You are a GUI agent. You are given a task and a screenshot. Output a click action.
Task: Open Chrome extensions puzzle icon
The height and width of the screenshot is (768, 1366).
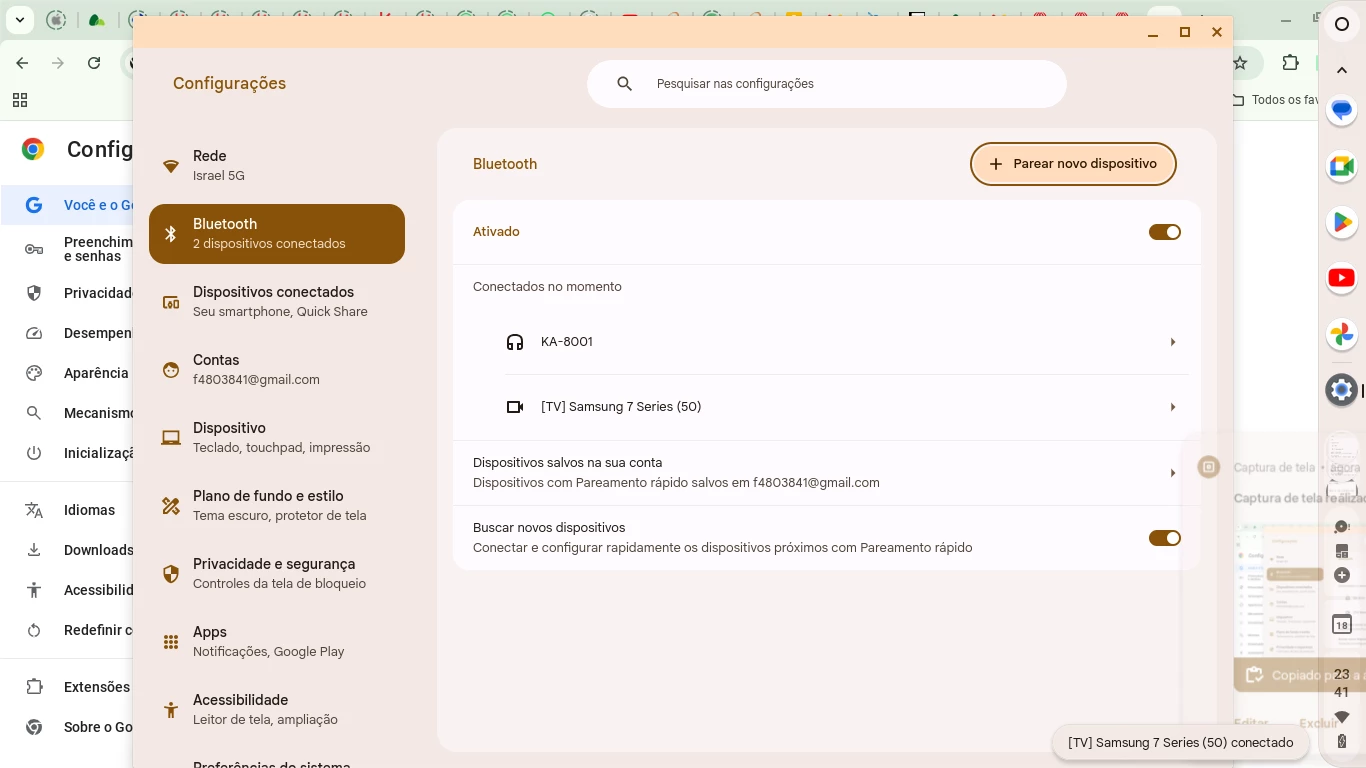(1290, 63)
